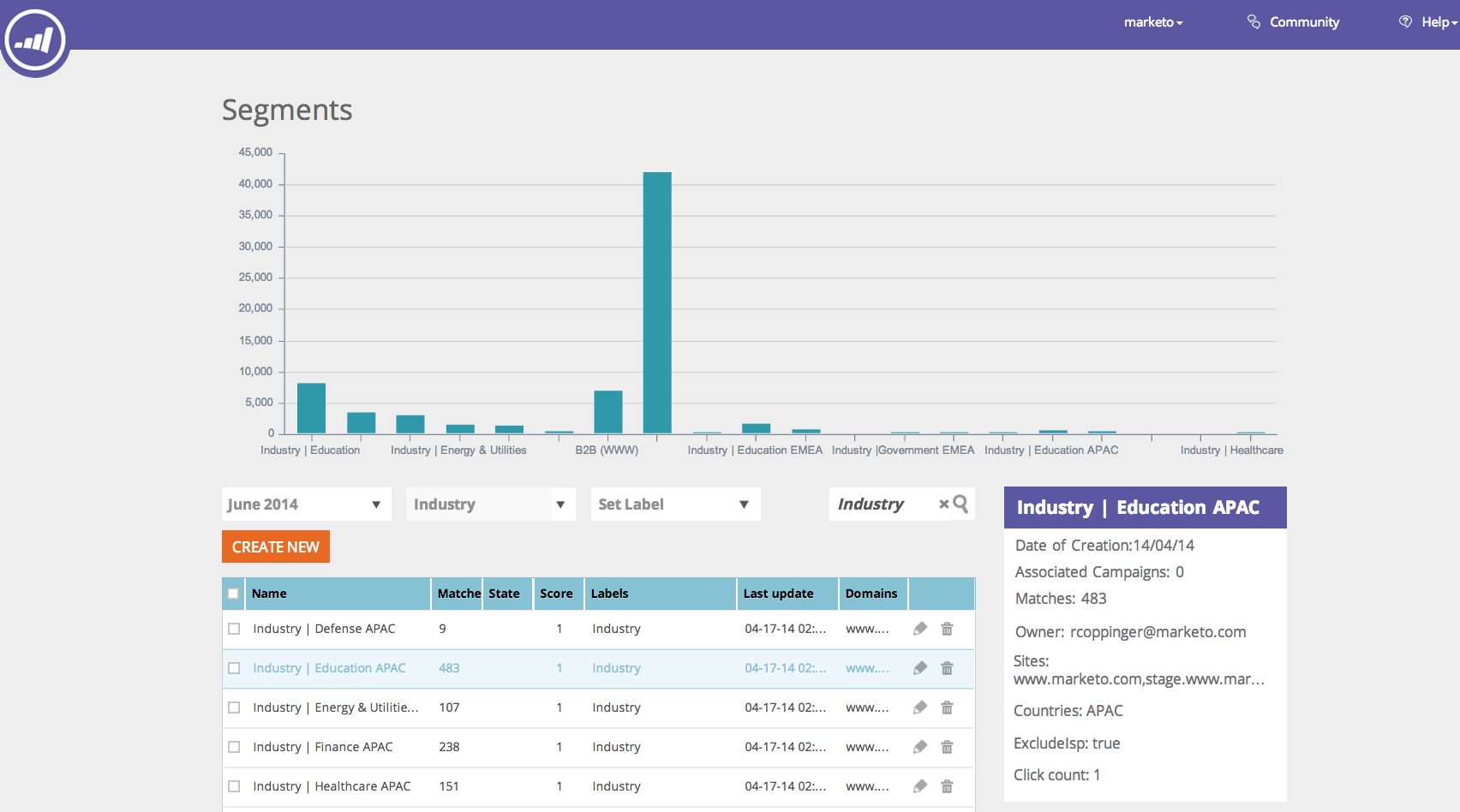The image size is (1460, 812).
Task: Expand the marketo account menu
Action: (x=1153, y=22)
